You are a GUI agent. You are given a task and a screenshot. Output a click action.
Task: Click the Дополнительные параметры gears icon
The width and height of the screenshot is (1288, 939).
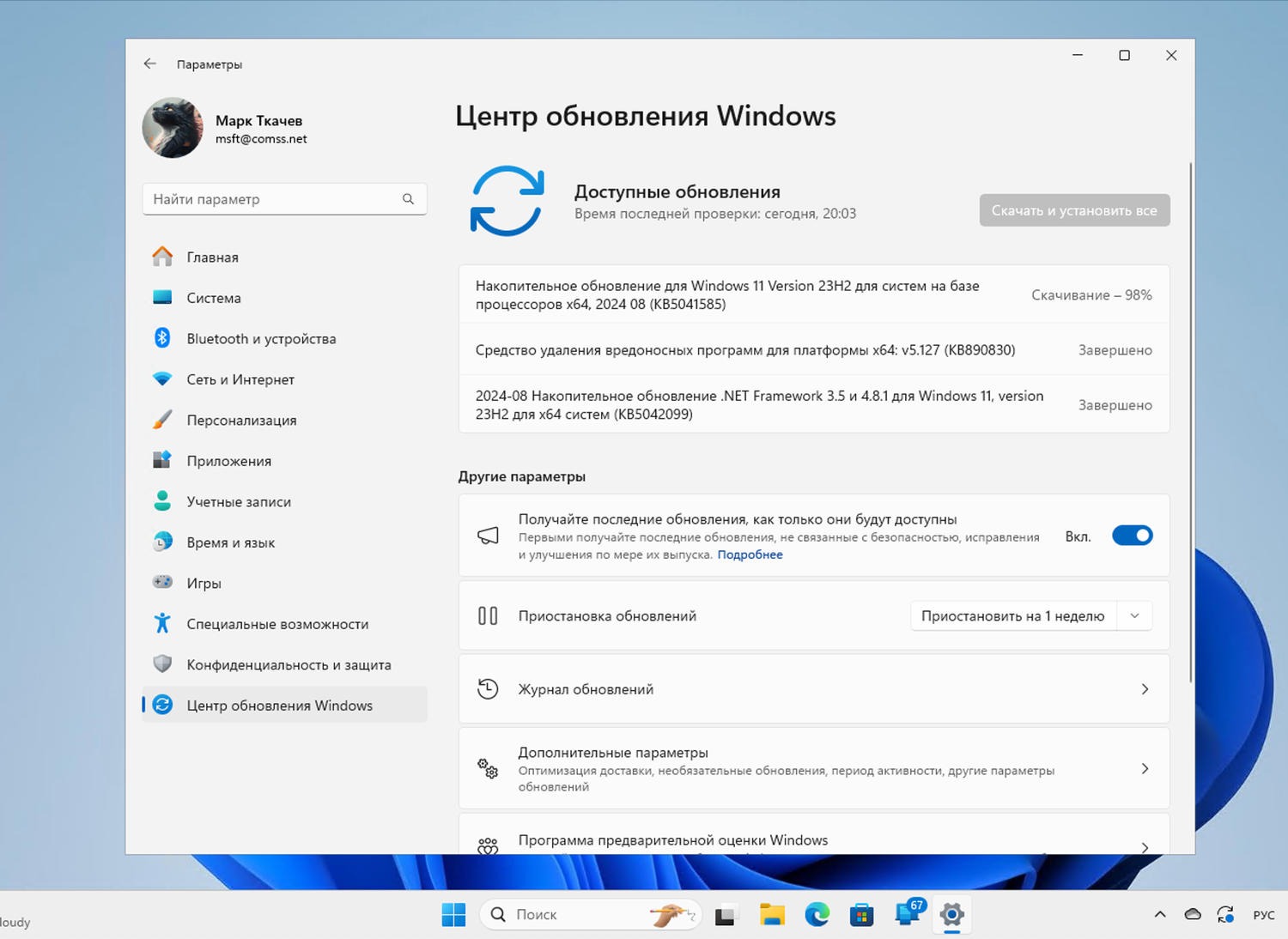[x=488, y=768]
